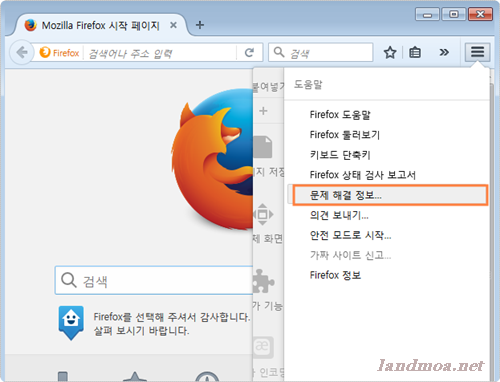Select 문제 해결 정보... menu item

pyautogui.click(x=388, y=195)
